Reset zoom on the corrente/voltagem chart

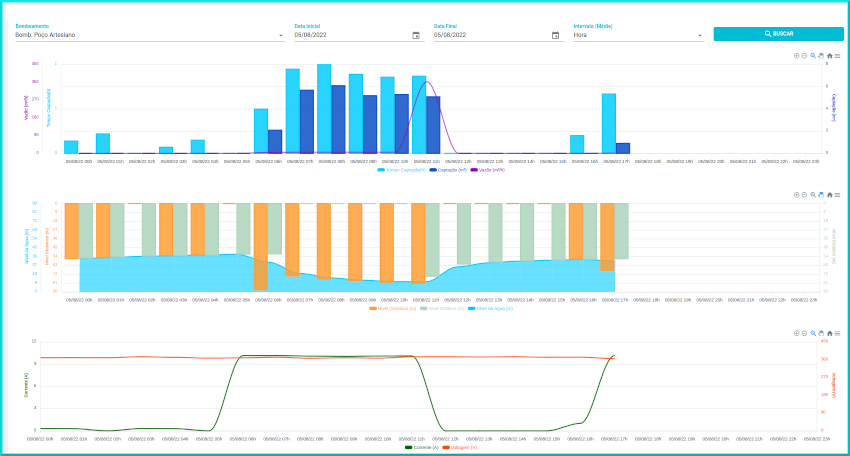(829, 333)
